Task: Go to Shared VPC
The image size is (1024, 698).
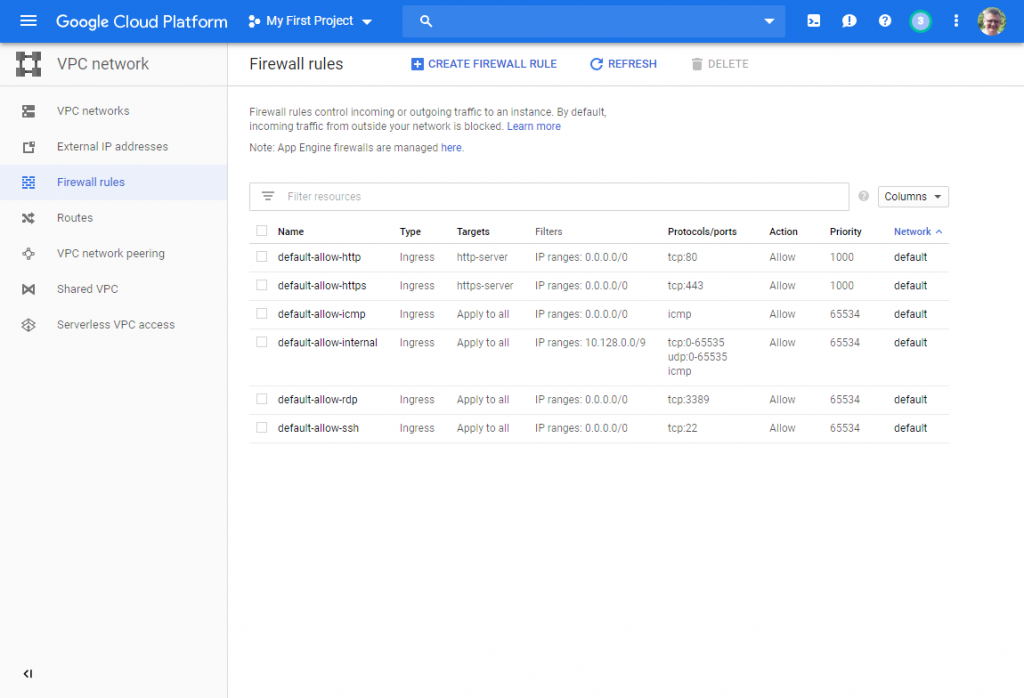Action: tap(88, 289)
